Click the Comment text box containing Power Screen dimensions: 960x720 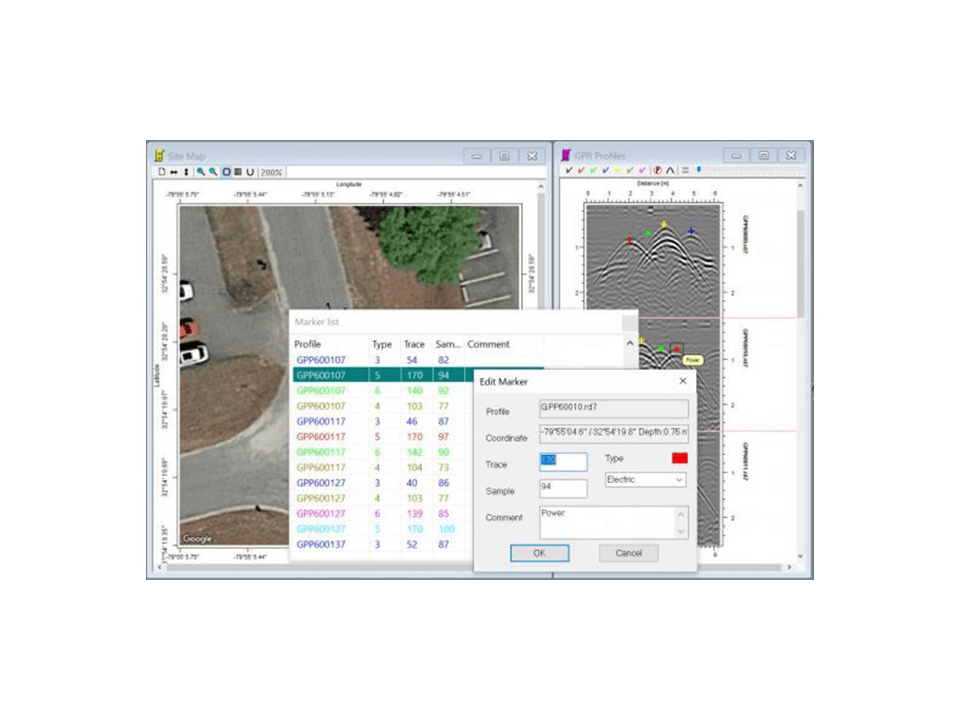[613, 522]
